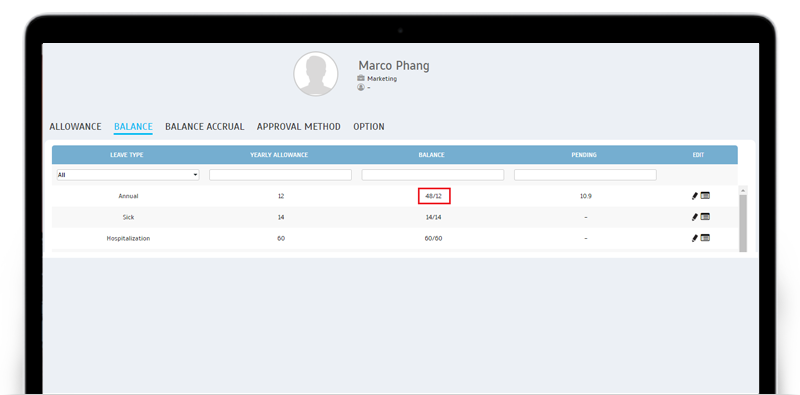Select the Option tab
The width and height of the screenshot is (800, 395).
click(x=369, y=127)
